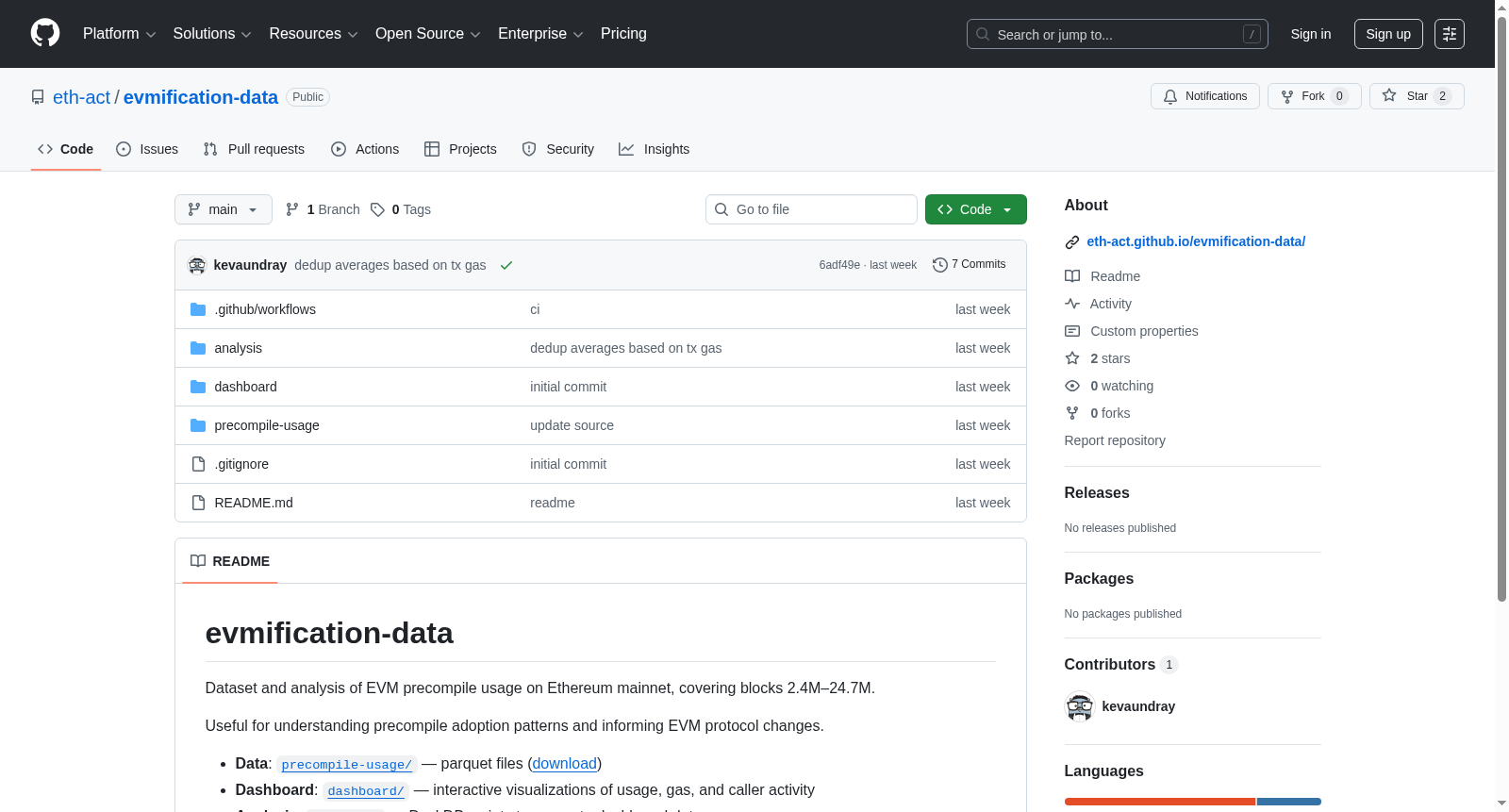The image size is (1509, 812).
Task: Click the Search or jump to field
Action: (1118, 34)
